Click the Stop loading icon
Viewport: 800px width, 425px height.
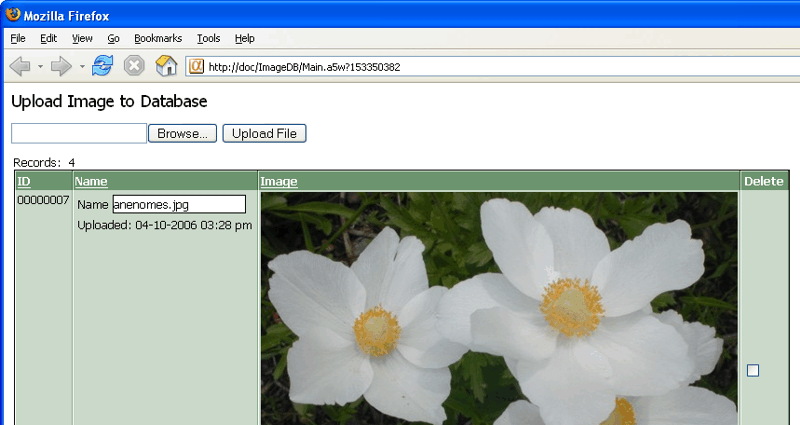click(x=134, y=66)
